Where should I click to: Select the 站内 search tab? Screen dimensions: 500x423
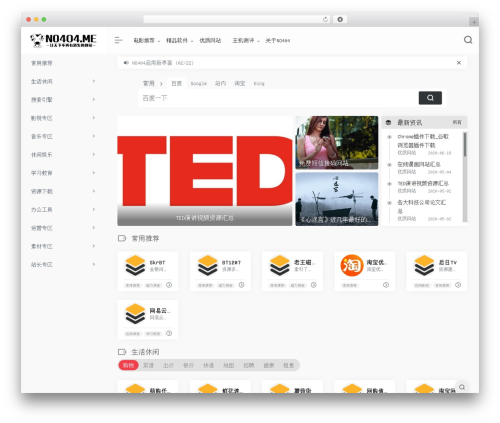point(220,83)
